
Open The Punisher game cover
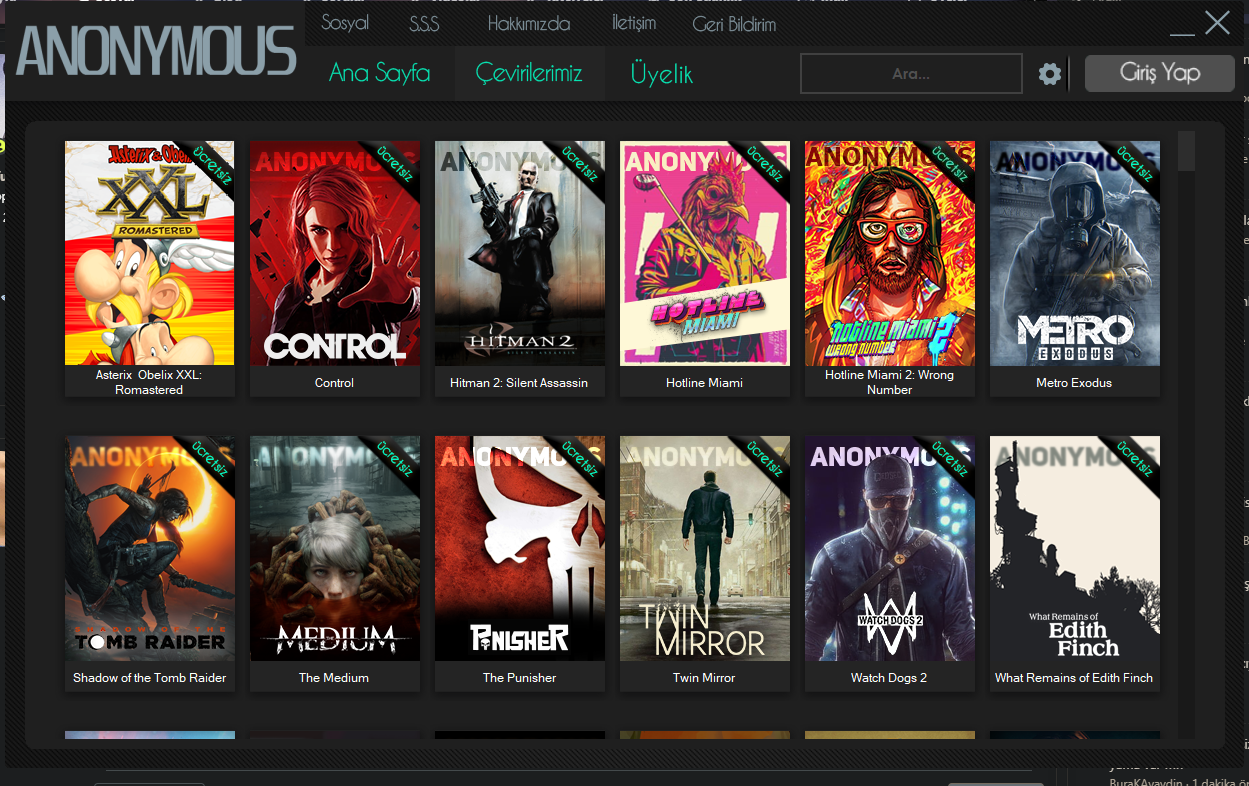tap(520, 548)
